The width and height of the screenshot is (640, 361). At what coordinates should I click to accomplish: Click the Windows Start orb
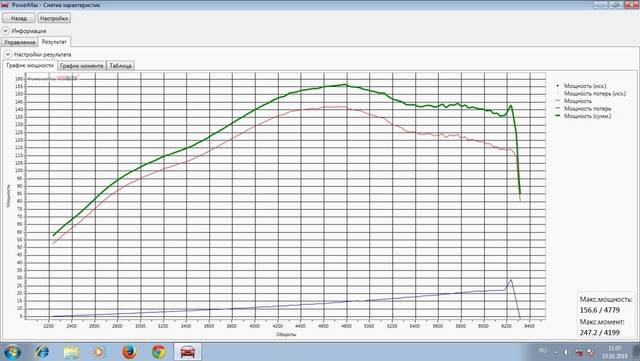click(x=12, y=352)
